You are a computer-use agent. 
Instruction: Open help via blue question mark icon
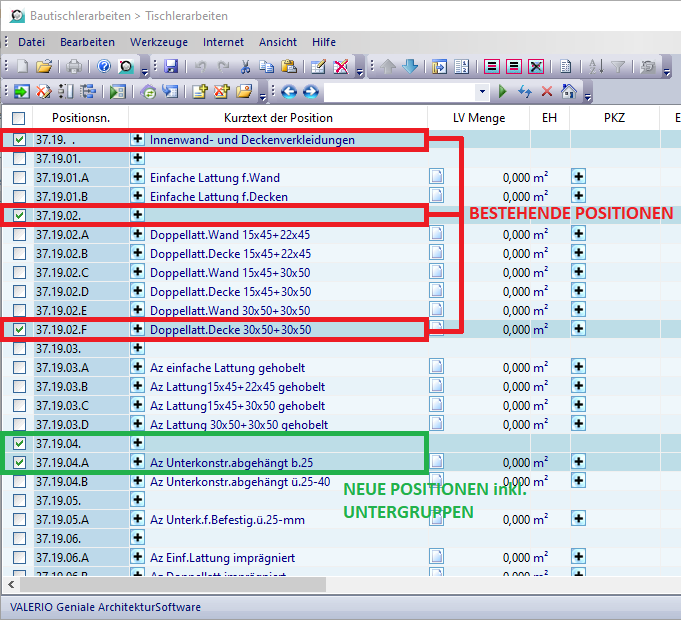pyautogui.click(x=104, y=67)
